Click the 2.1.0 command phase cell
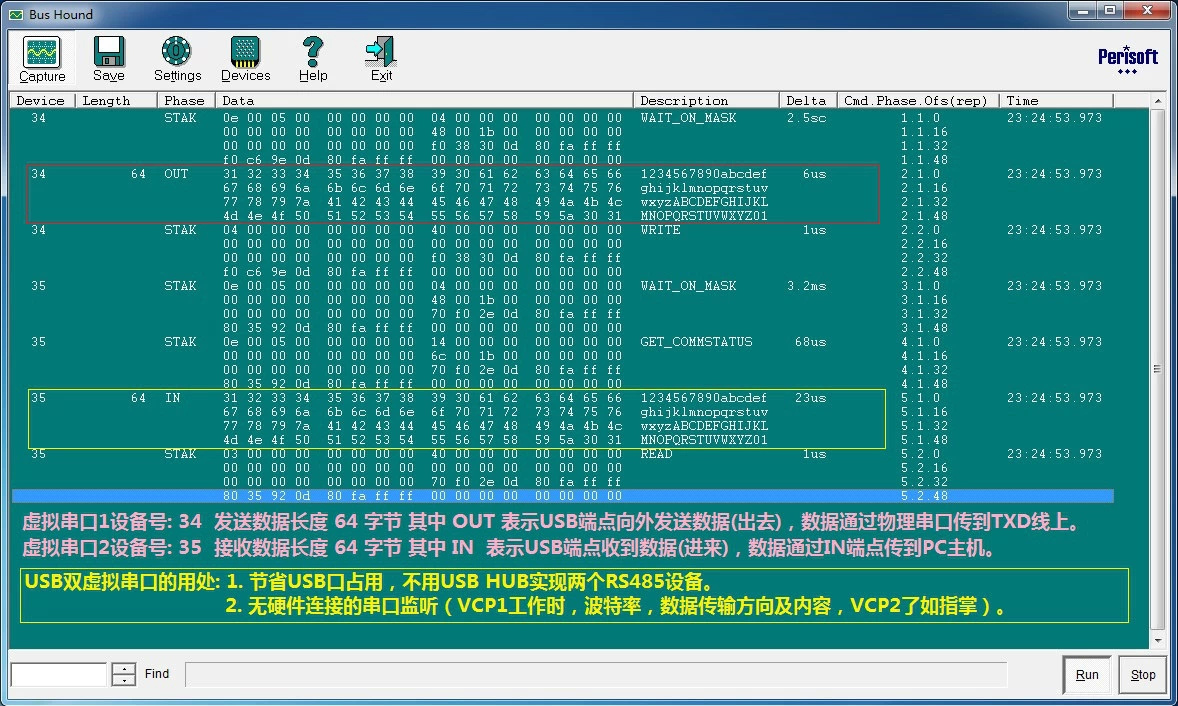 pyautogui.click(x=920, y=174)
